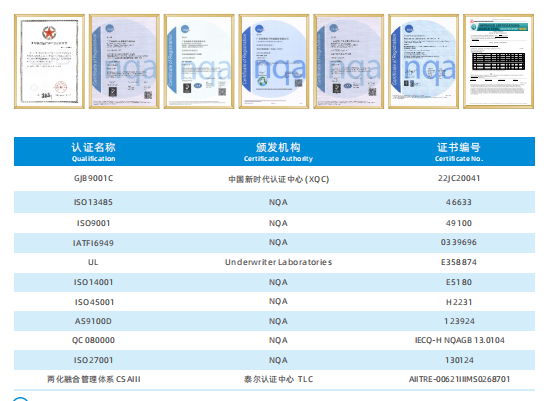This screenshot has width=556, height=401.
Task: Click the 证书编号 Certificate No. header
Action: pyautogui.click(x=459, y=152)
